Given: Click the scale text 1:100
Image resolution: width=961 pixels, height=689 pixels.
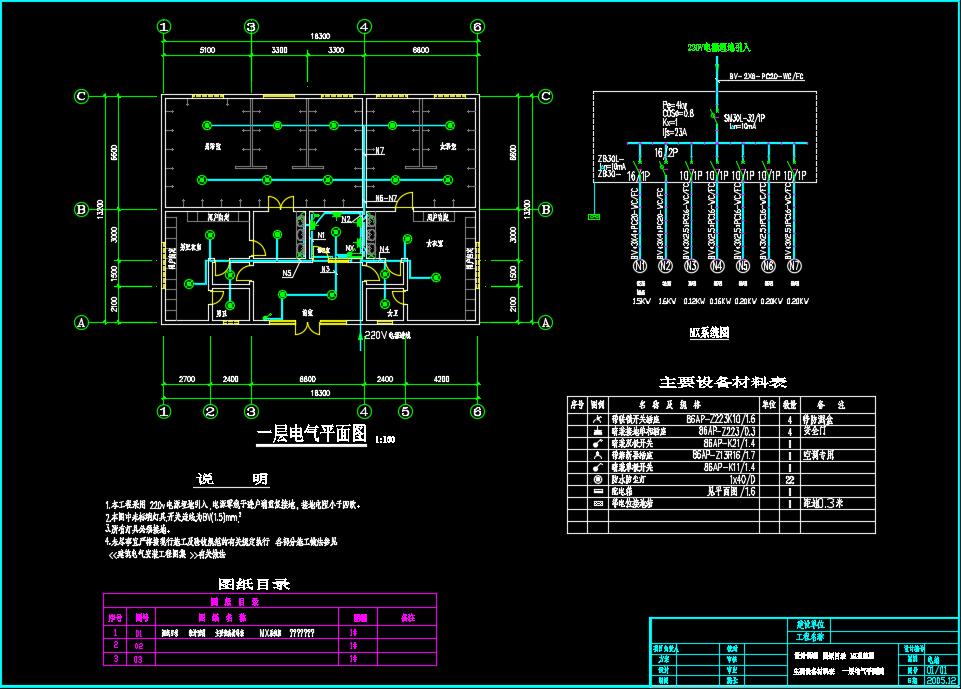Looking at the screenshot, I should coord(385,440).
